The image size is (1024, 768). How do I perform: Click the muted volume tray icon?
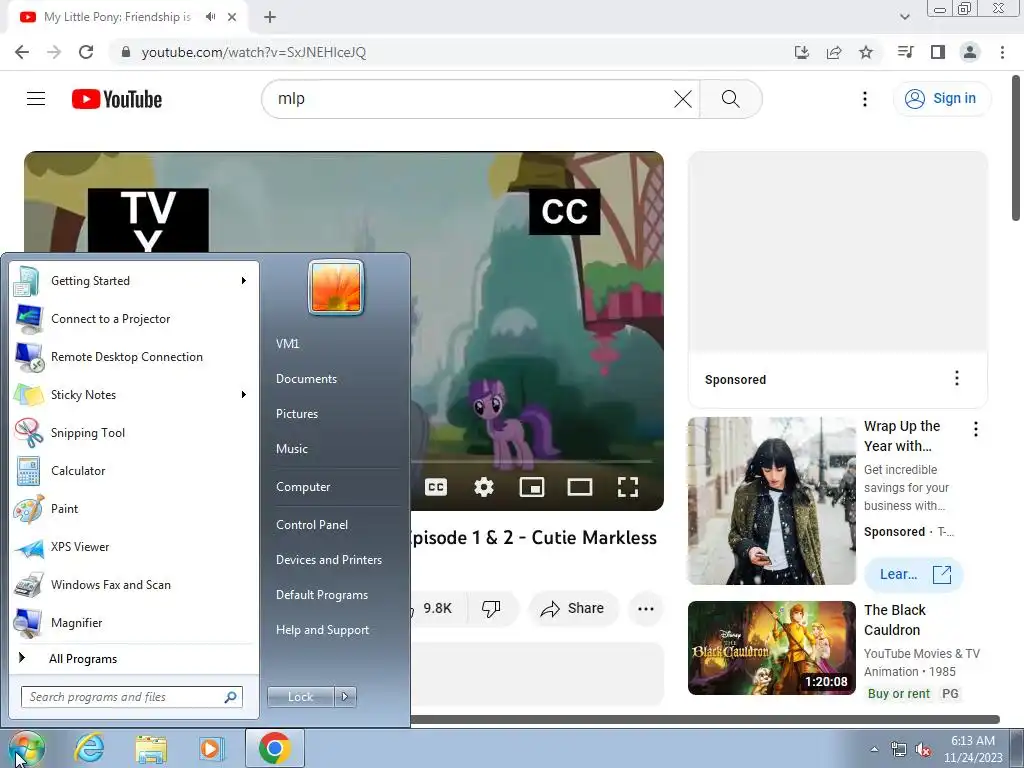pos(923,750)
